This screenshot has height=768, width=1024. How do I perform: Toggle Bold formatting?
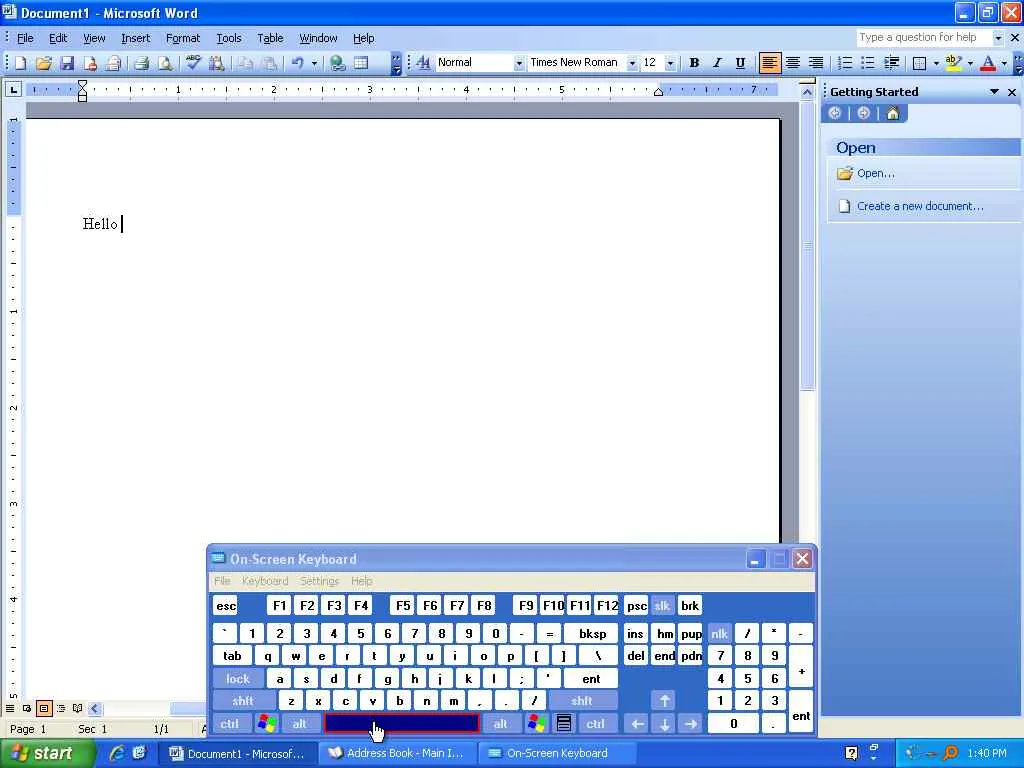click(x=694, y=63)
